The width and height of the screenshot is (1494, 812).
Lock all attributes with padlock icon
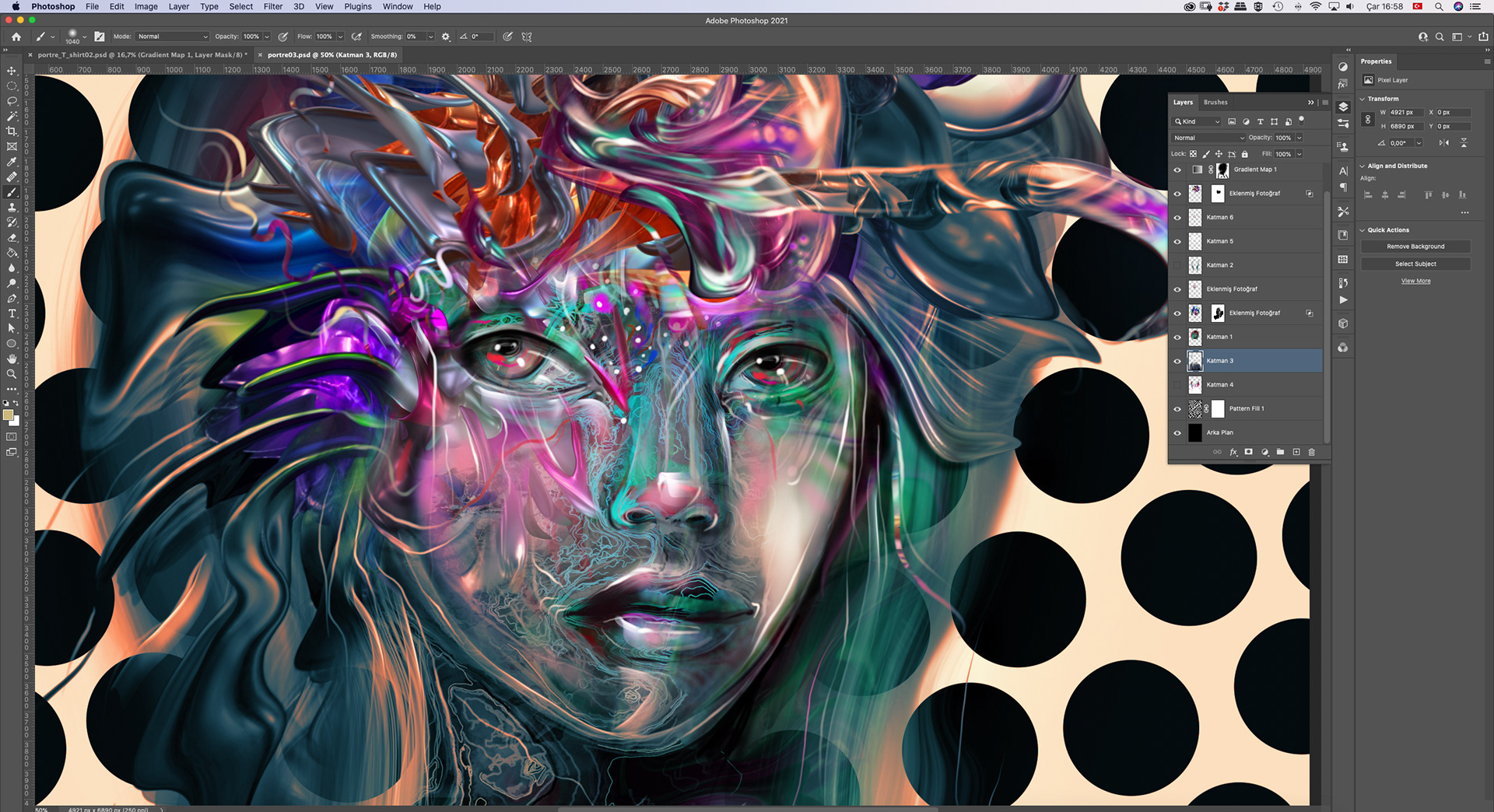[x=1245, y=154]
